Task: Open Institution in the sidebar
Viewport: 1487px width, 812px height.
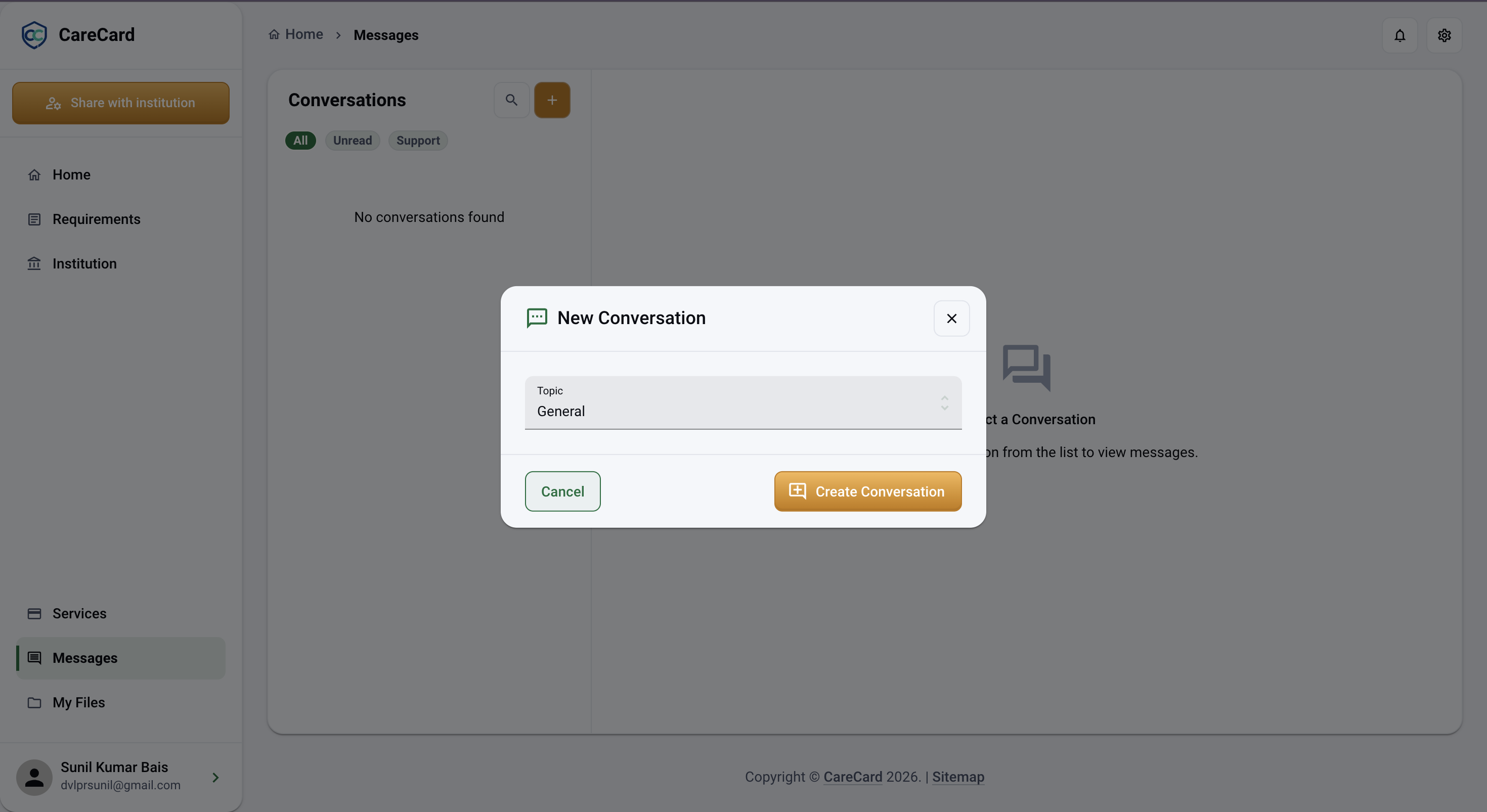Action: pyautogui.click(x=121, y=263)
